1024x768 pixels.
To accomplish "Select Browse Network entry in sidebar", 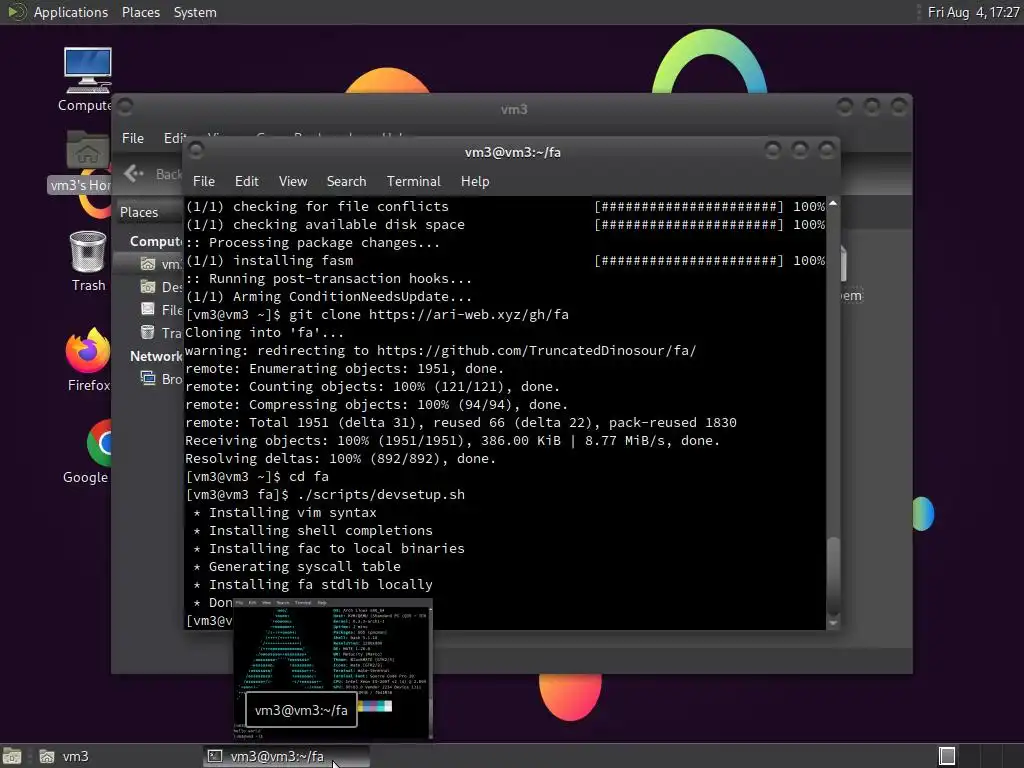I will (161, 378).
